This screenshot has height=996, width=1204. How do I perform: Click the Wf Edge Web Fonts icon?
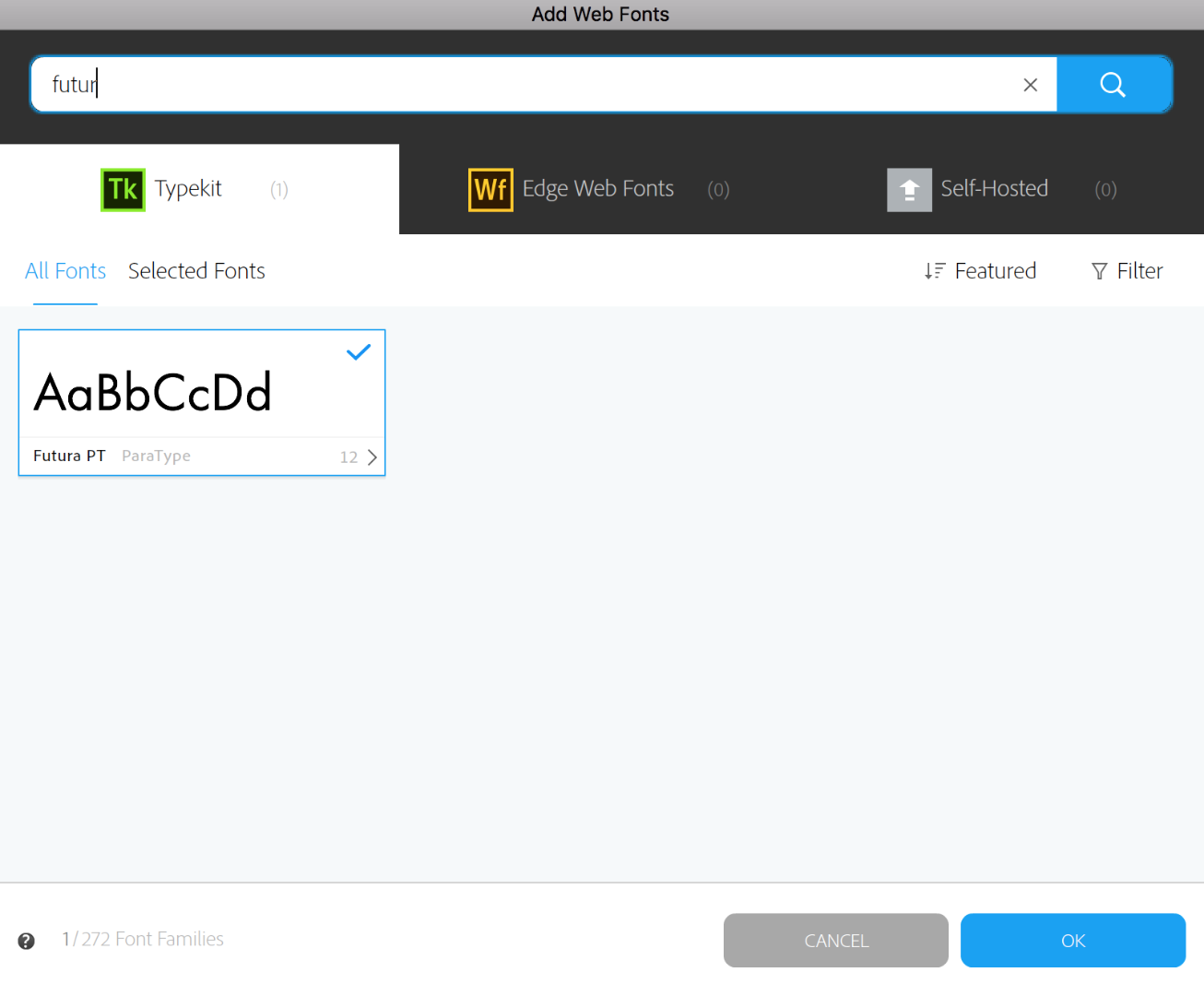(490, 190)
